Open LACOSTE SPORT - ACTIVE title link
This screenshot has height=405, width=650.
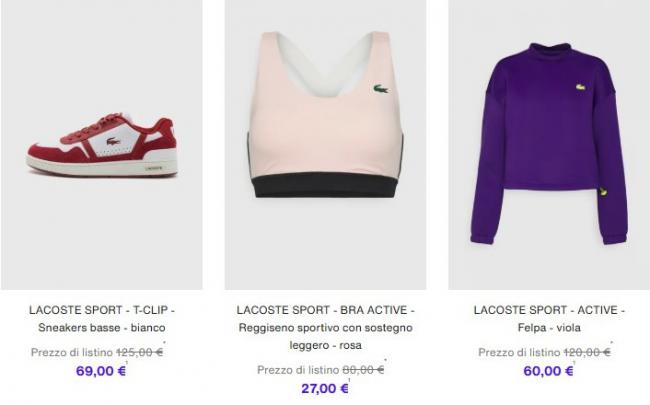[549, 310]
